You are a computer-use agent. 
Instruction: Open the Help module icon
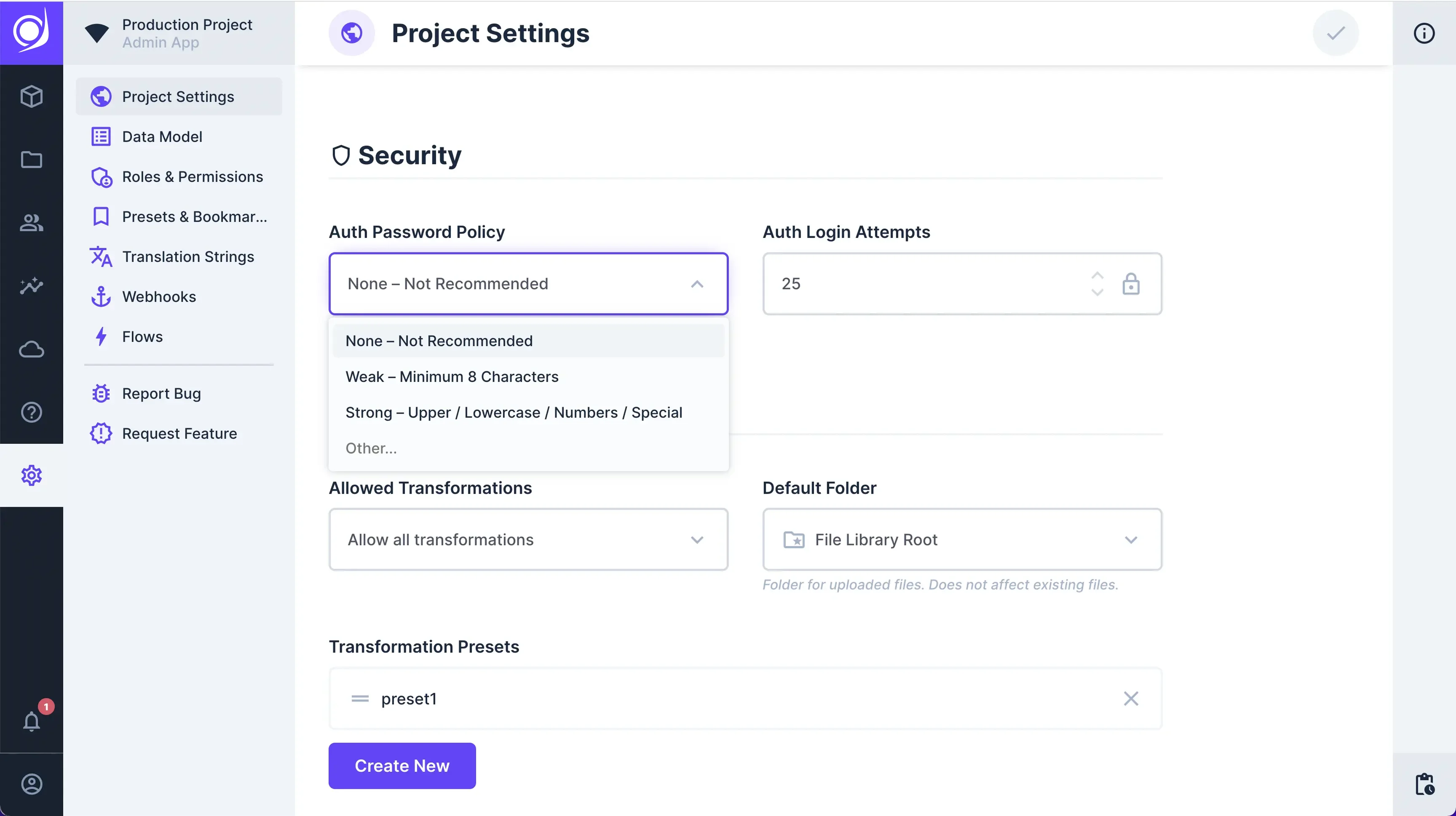click(x=32, y=412)
